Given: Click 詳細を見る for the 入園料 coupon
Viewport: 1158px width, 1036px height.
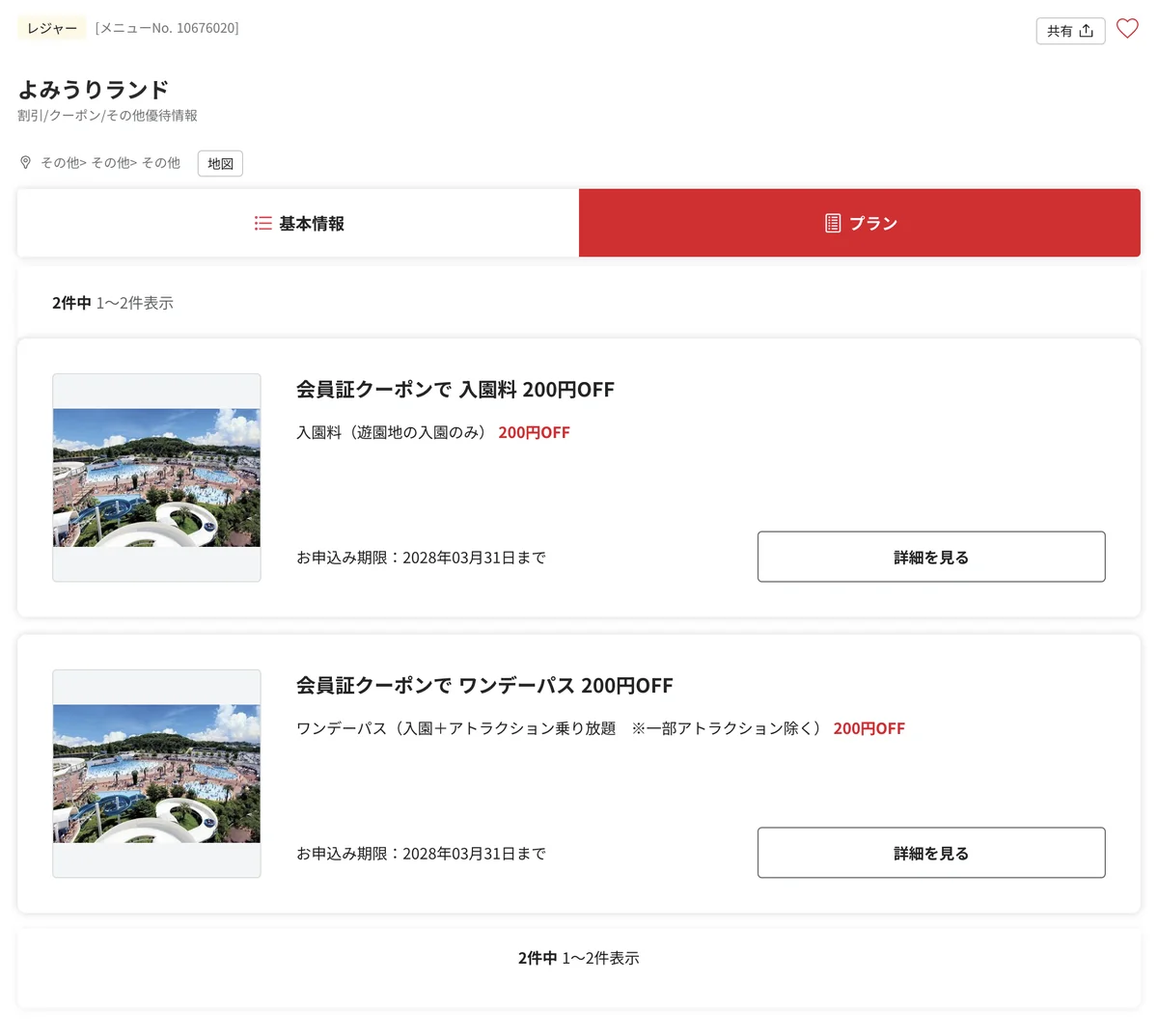Looking at the screenshot, I should (931, 557).
